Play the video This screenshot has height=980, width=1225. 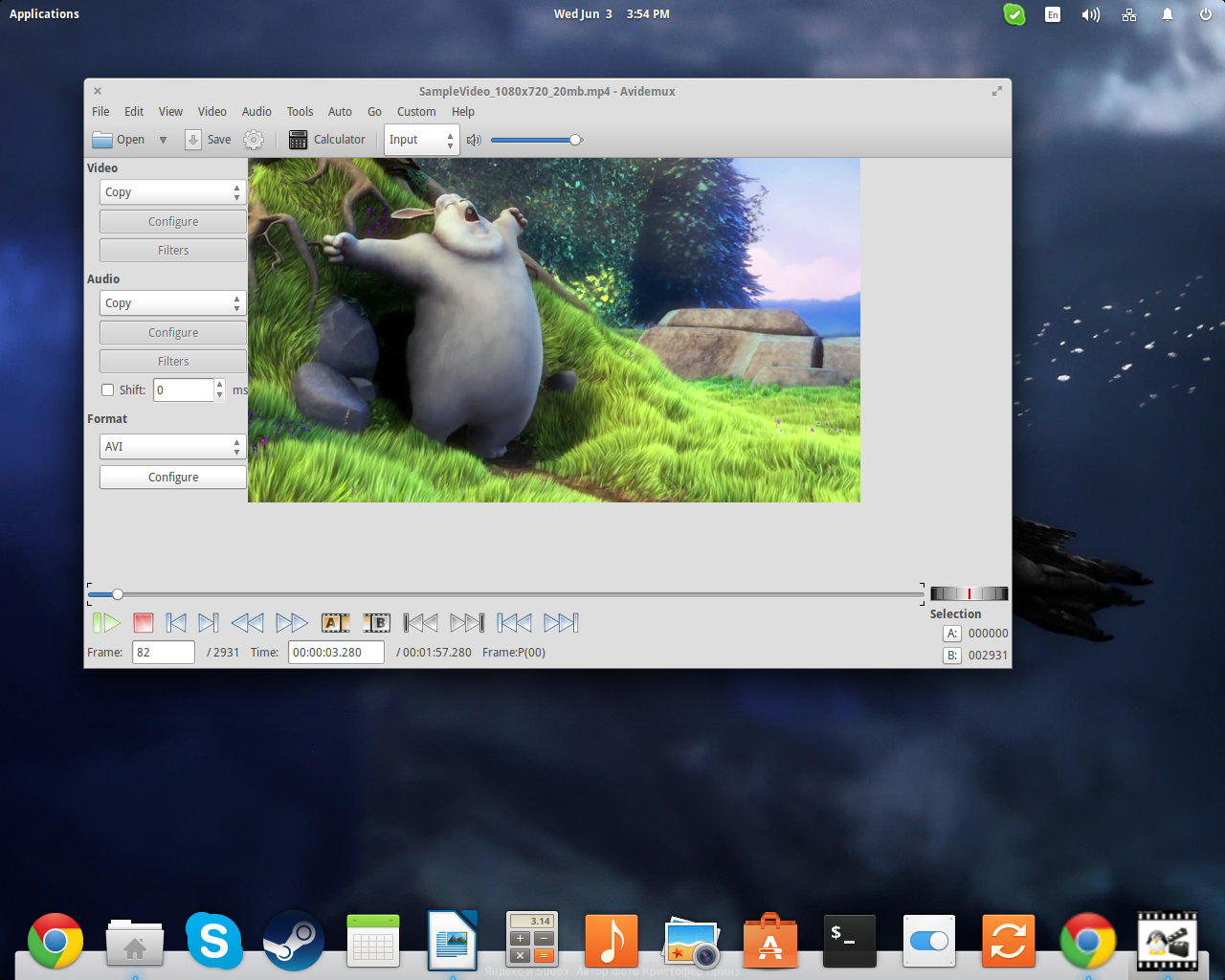[106, 624]
